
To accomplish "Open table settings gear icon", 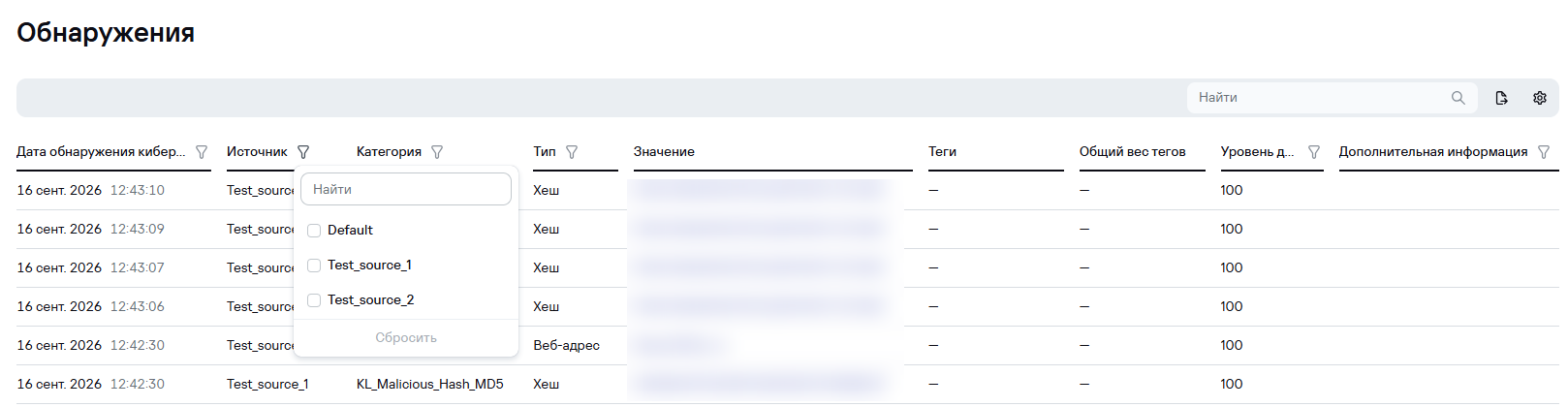I will point(1540,98).
